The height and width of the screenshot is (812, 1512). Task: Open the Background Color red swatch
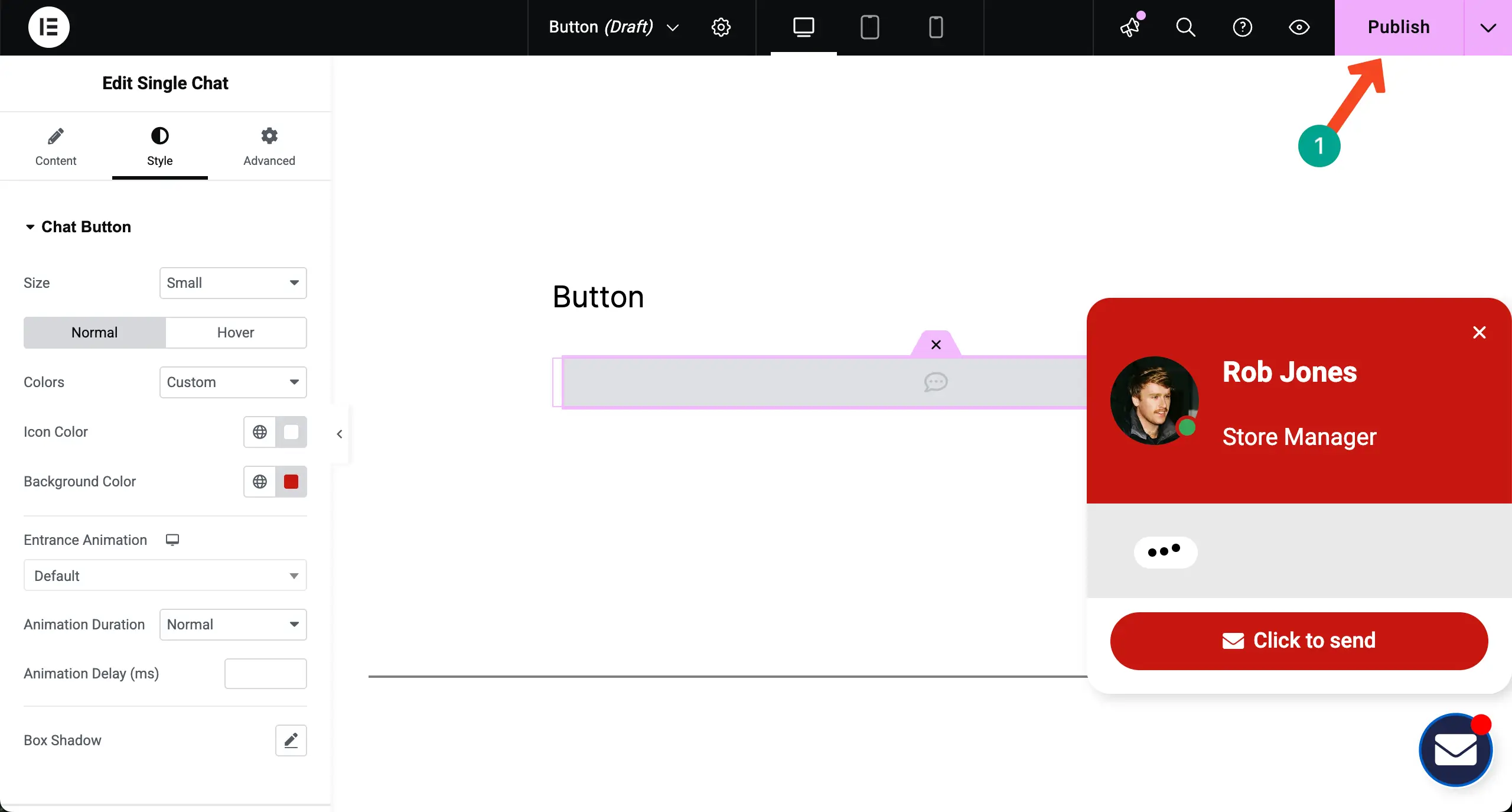pyautogui.click(x=291, y=482)
